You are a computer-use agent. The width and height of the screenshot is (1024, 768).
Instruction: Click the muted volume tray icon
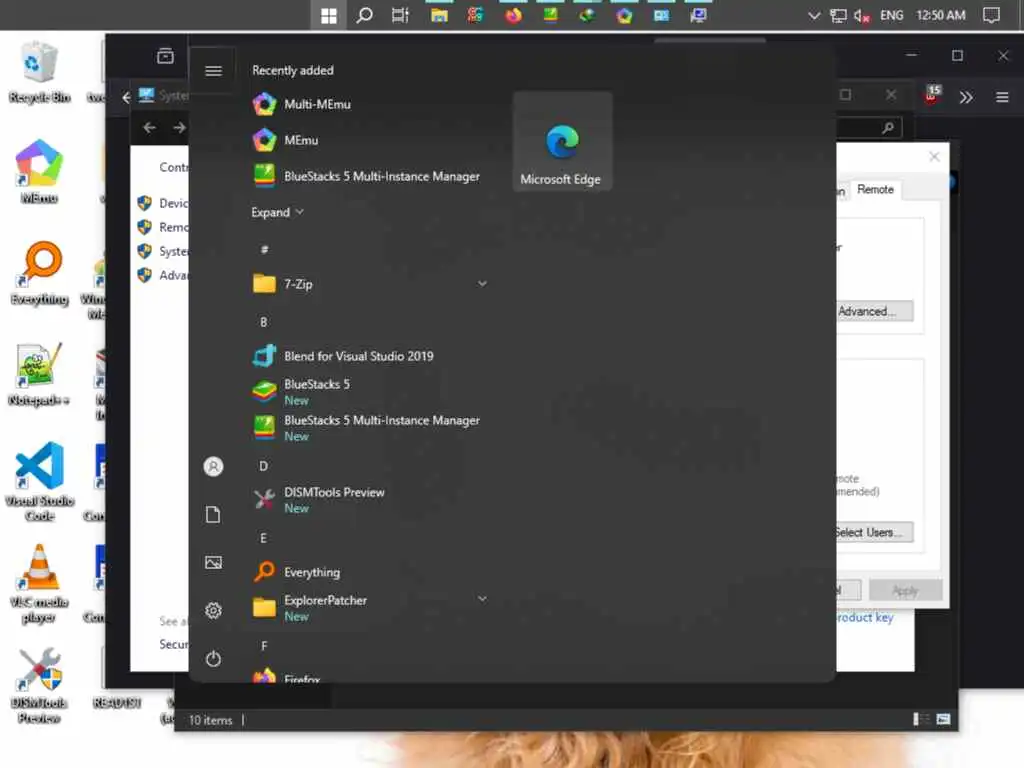click(861, 15)
